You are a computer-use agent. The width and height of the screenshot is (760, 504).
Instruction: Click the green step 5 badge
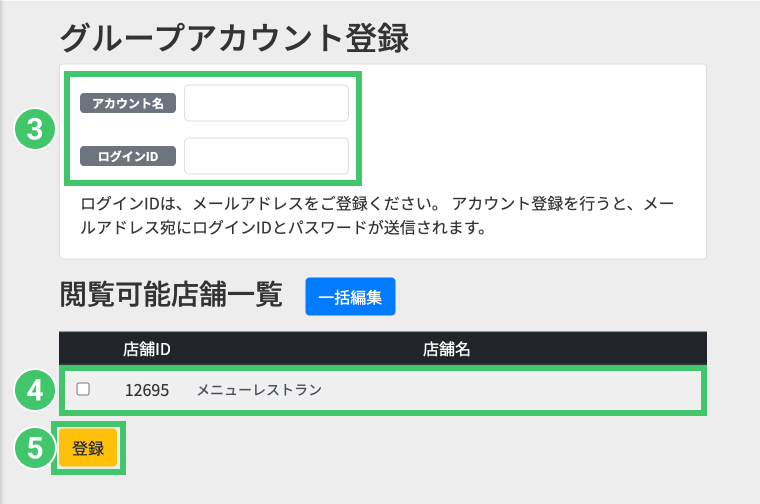point(34,449)
